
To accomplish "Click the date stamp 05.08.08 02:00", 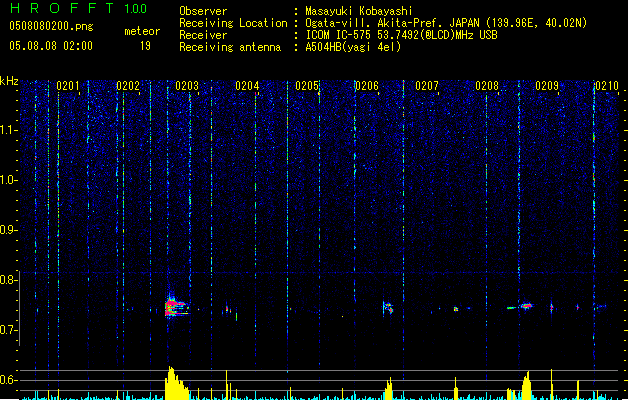I will click(x=51, y=46).
